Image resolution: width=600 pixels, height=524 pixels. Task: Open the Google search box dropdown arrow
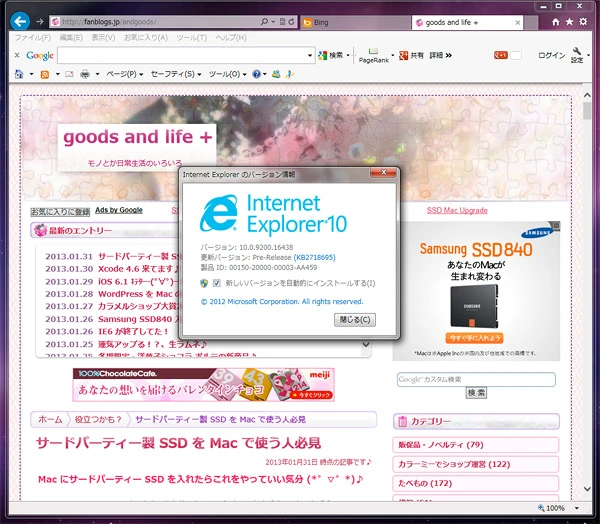pos(310,56)
